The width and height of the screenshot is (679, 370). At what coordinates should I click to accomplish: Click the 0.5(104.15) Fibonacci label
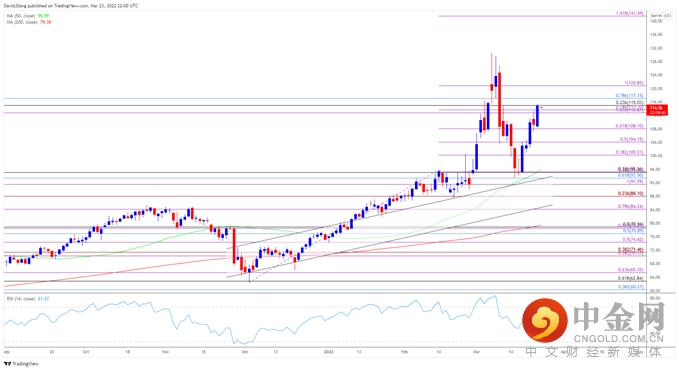click(631, 140)
